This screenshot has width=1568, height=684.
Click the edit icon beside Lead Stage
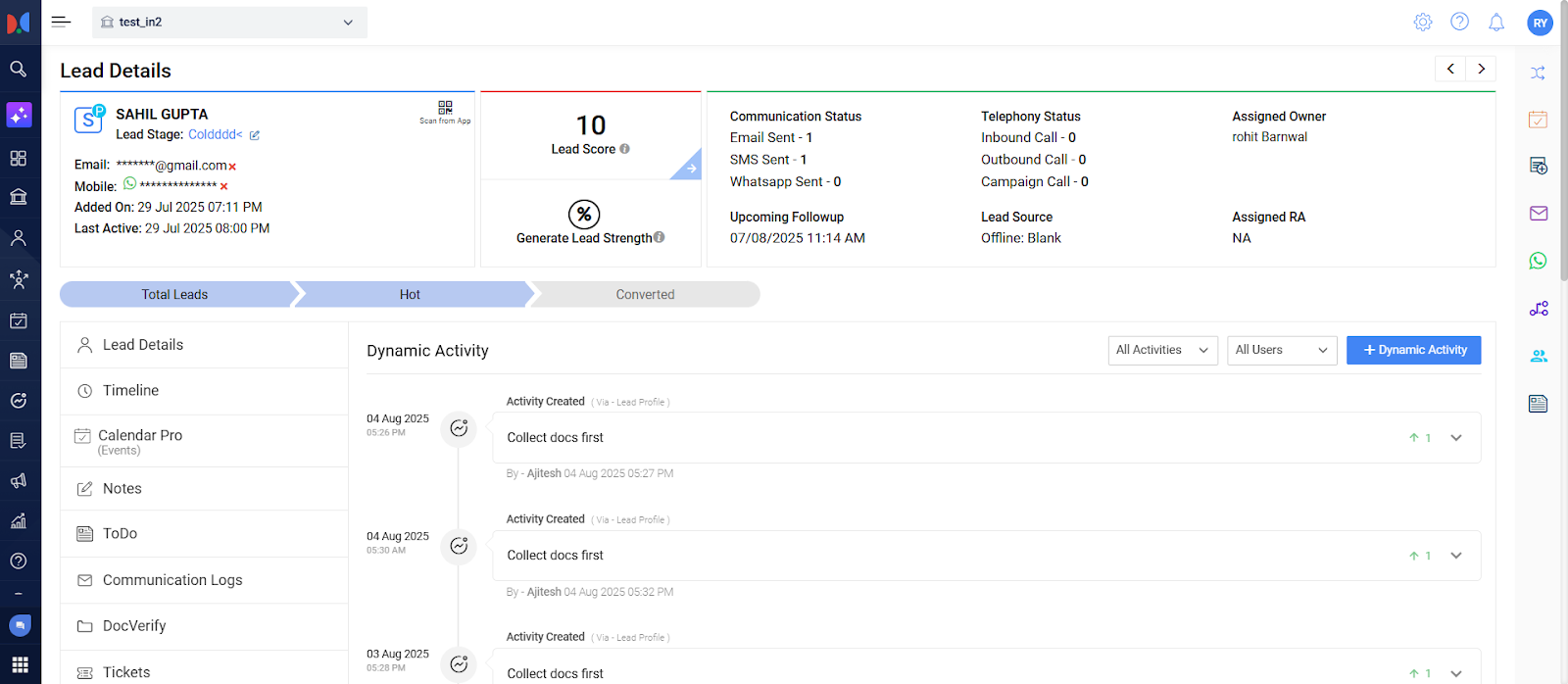(x=255, y=135)
